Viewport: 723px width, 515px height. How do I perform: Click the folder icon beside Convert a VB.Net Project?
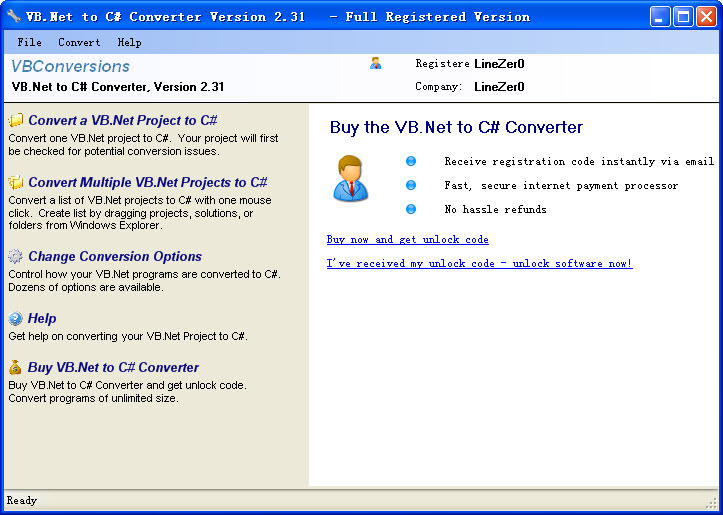(15, 120)
